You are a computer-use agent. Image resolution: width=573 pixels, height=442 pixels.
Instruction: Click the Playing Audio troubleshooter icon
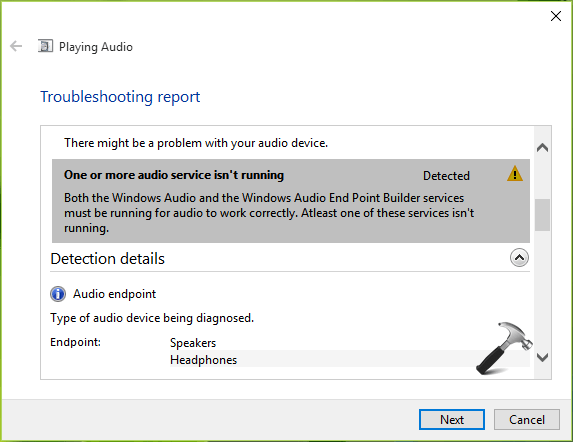(45, 46)
